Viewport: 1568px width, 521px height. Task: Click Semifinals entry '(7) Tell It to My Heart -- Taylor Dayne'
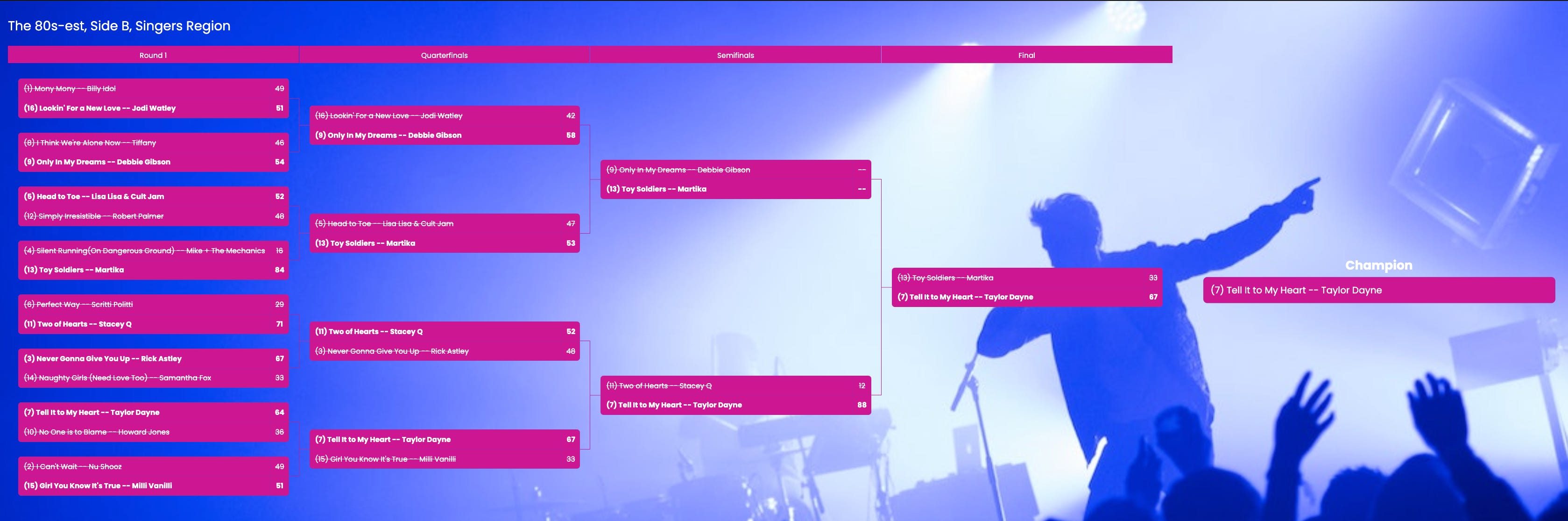tap(735, 405)
